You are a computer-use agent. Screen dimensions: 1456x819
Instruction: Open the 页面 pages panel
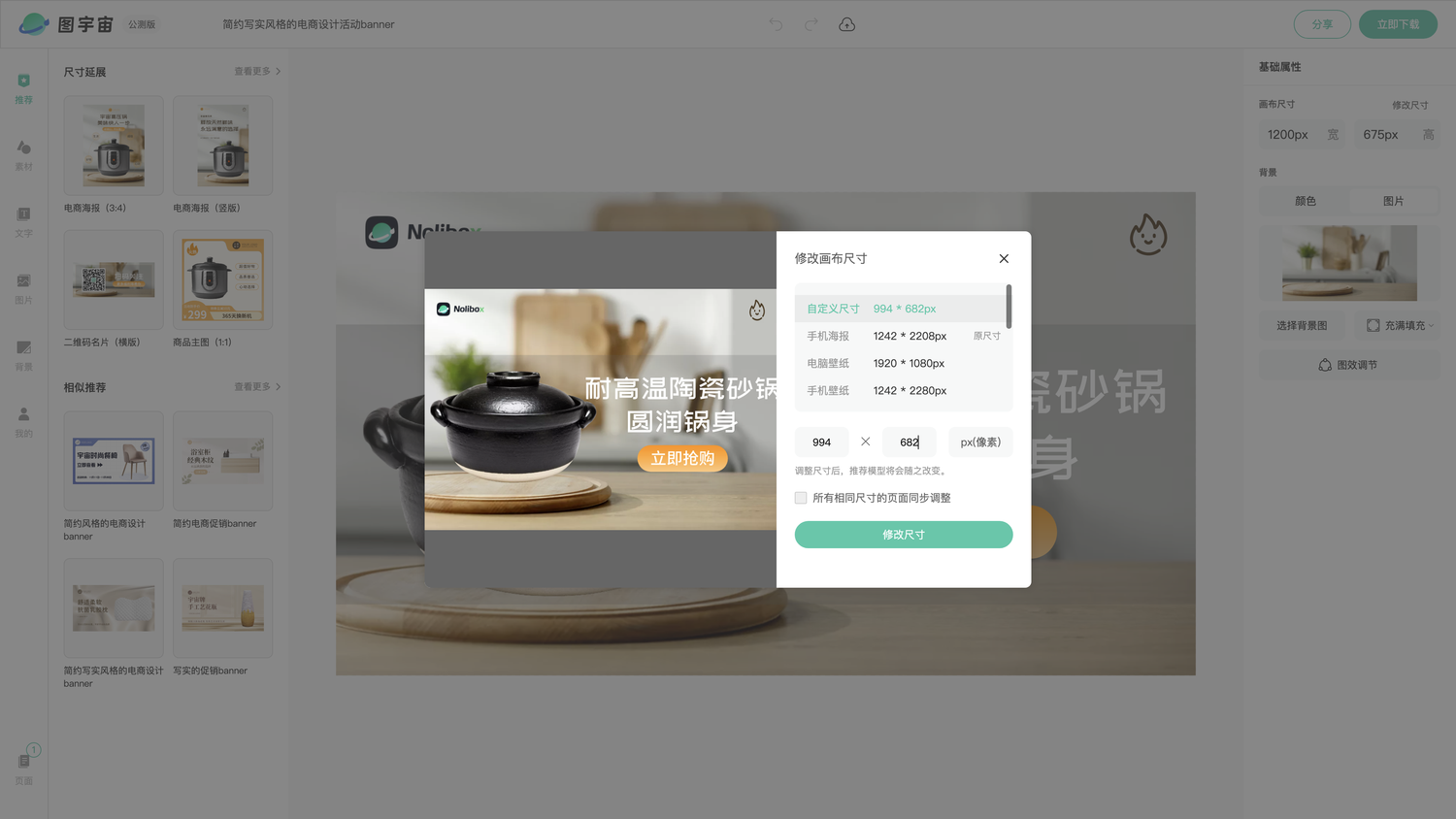pos(24,767)
